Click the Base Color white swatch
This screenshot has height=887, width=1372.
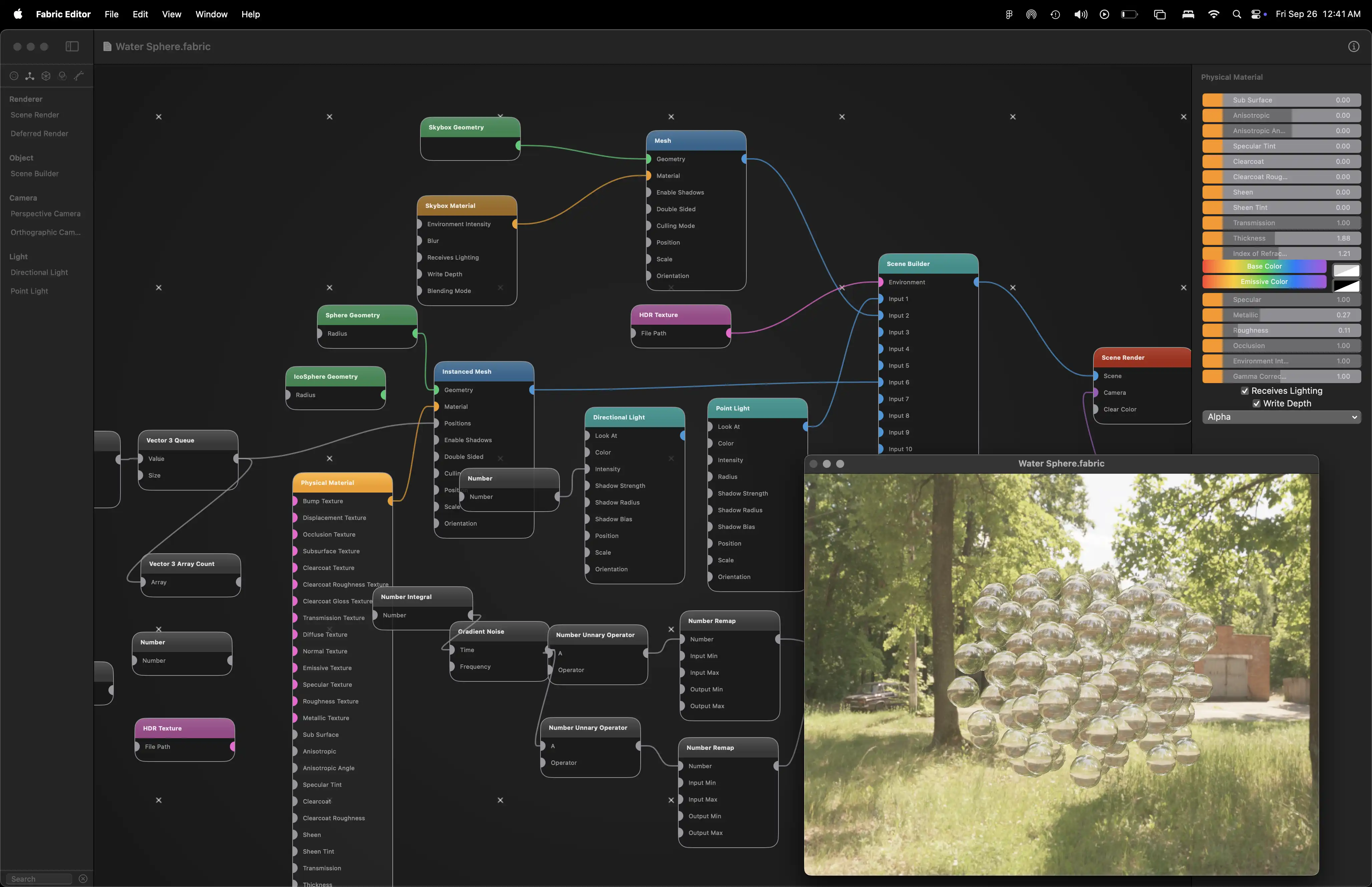1346,270
